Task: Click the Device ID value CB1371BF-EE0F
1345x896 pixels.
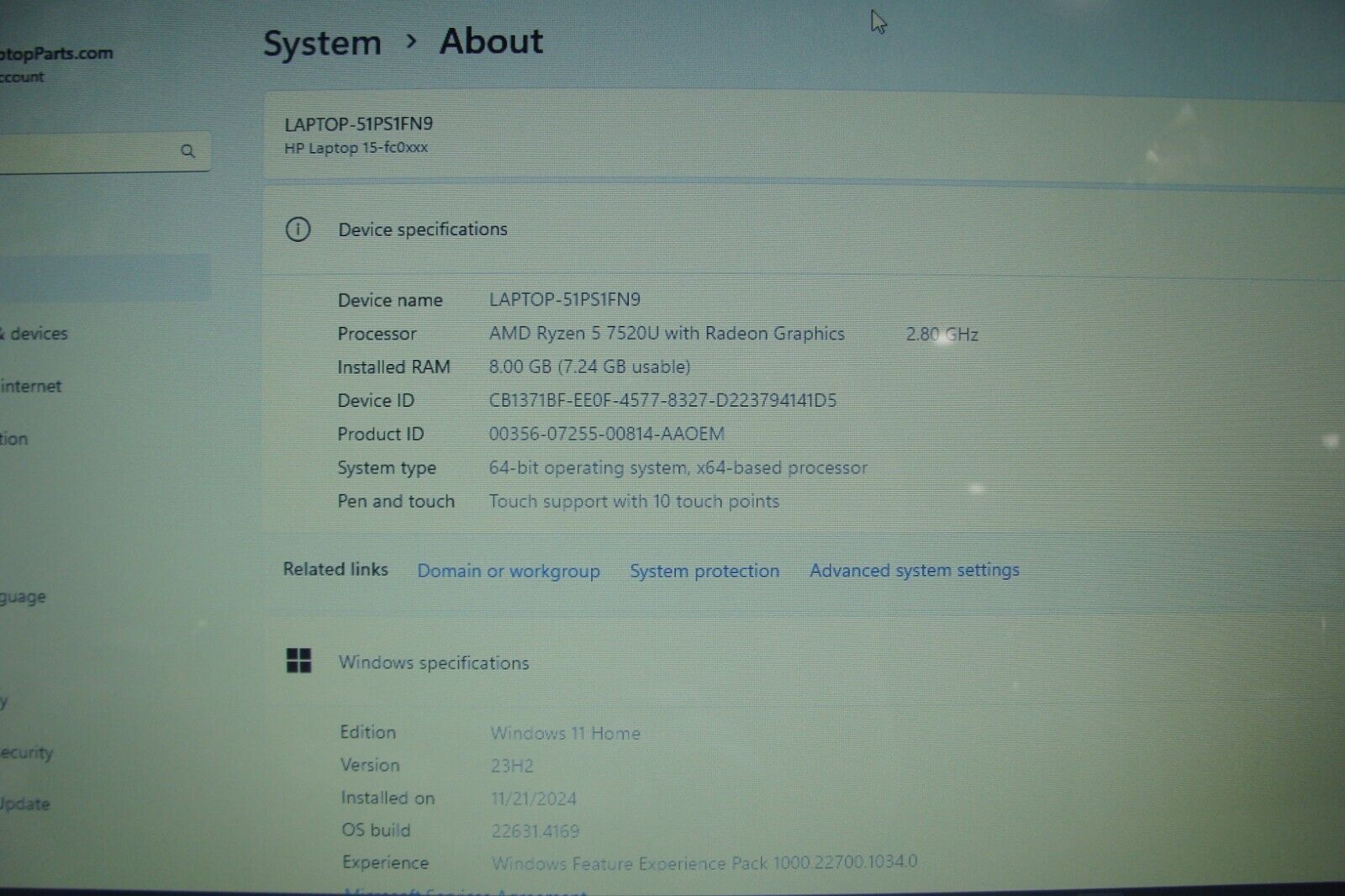Action: pos(662,400)
